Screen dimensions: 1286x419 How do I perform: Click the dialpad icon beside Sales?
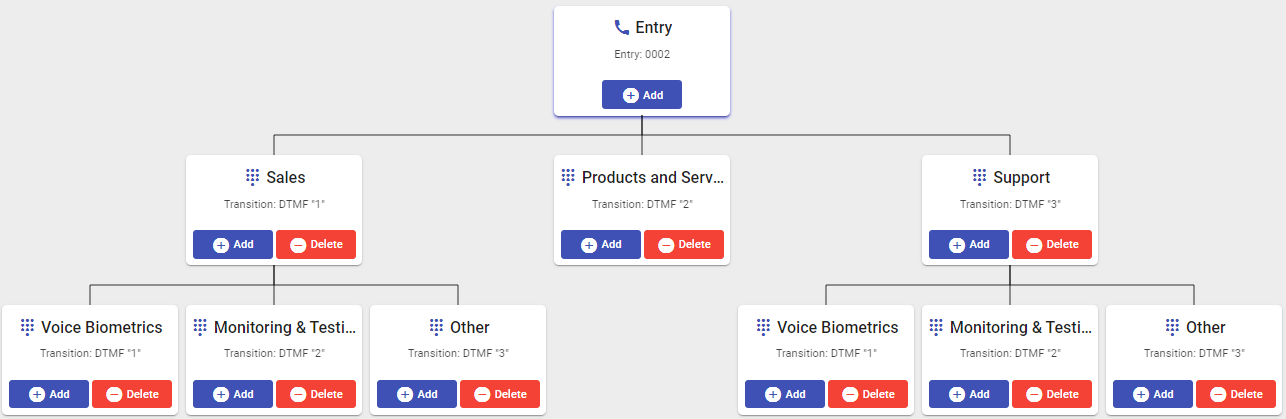pyautogui.click(x=253, y=177)
